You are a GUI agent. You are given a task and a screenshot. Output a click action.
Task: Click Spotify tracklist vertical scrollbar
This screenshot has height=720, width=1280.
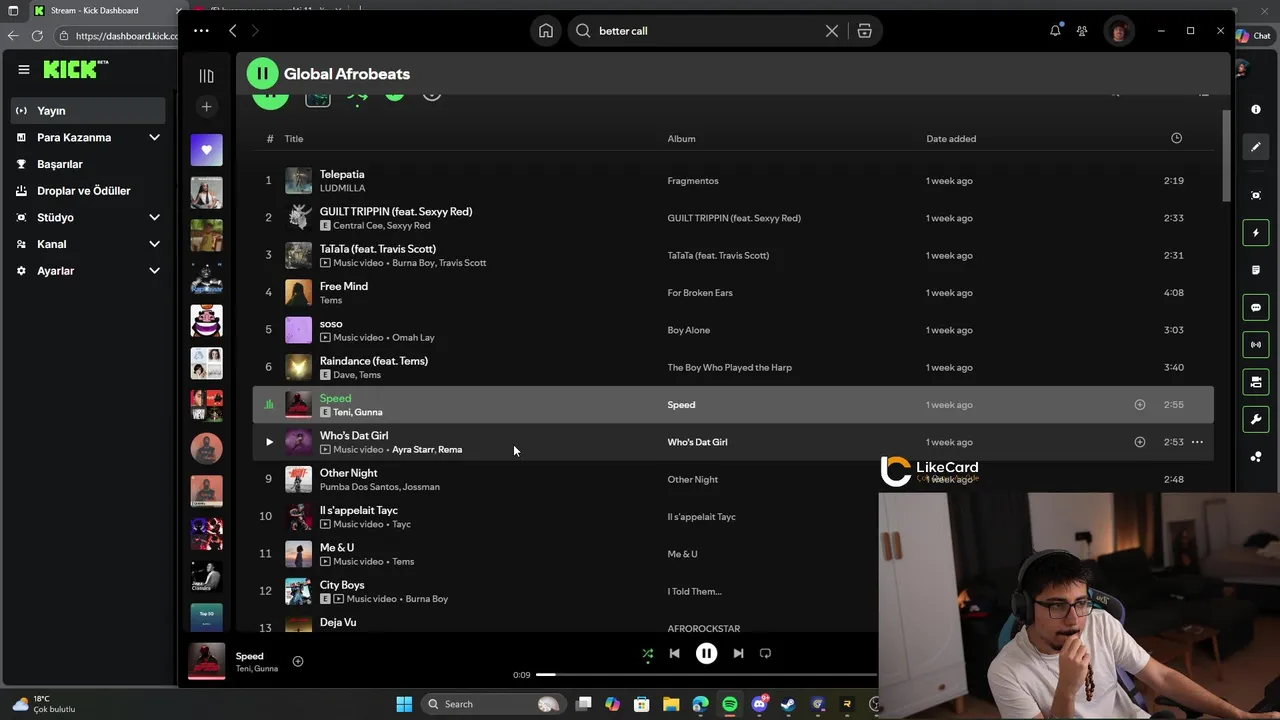pyautogui.click(x=1226, y=155)
